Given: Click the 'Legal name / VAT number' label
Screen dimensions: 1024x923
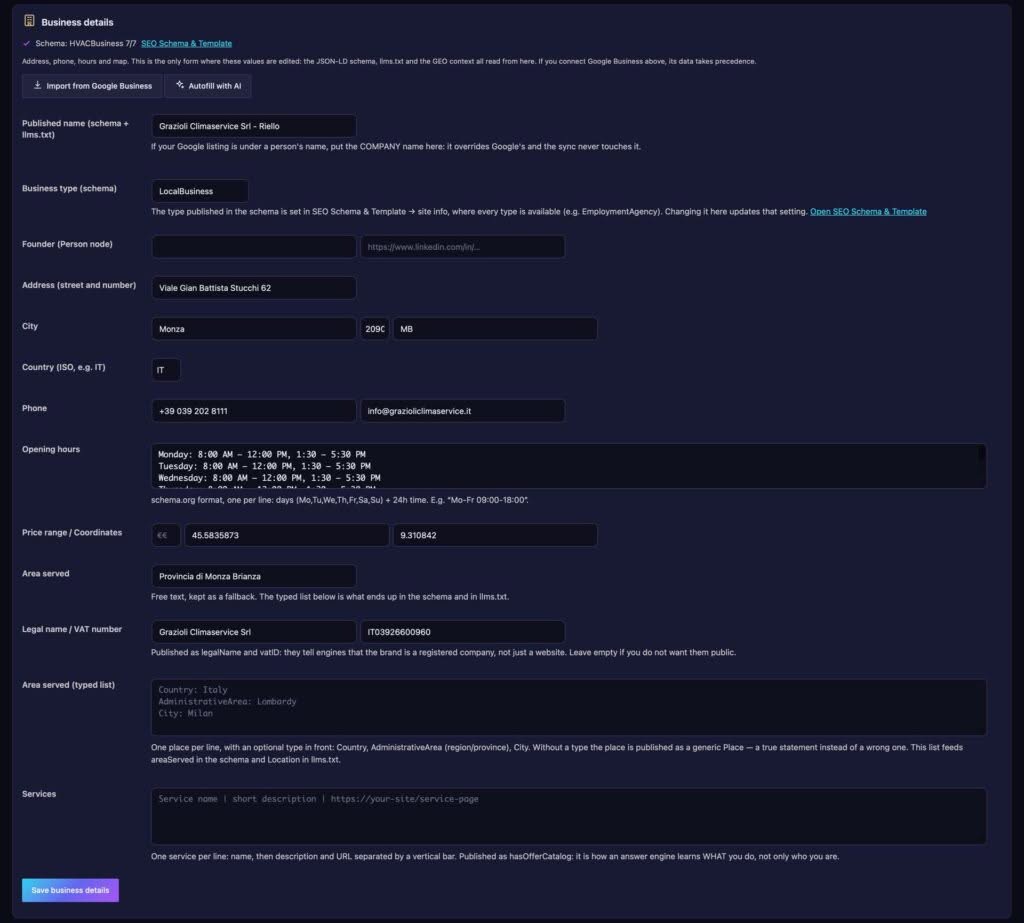Looking at the screenshot, I should coord(72,629).
